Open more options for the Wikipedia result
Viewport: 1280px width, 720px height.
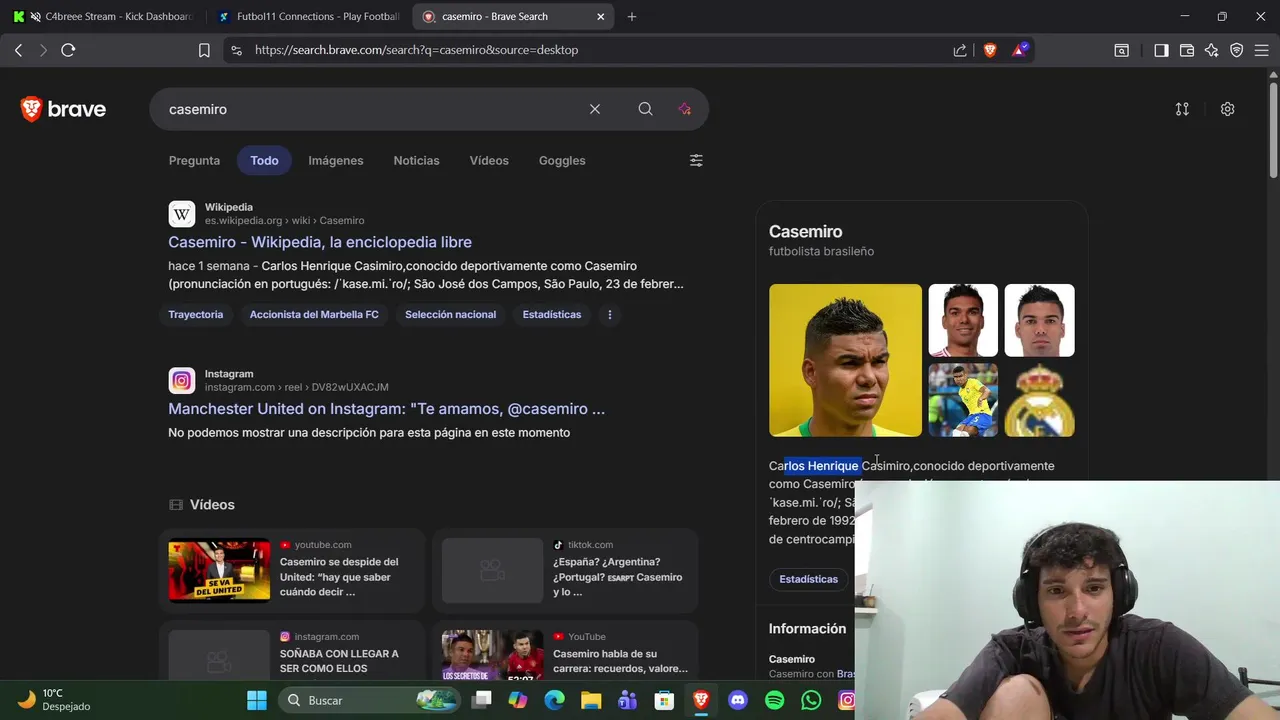click(x=609, y=314)
